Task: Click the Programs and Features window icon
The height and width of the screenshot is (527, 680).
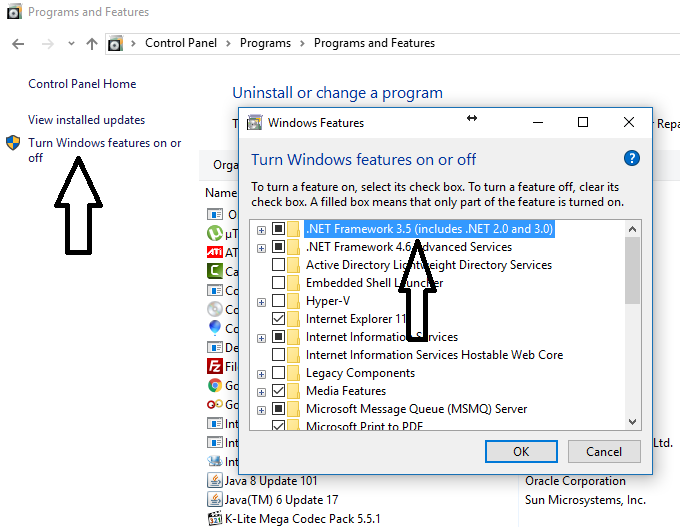Action: [14, 12]
